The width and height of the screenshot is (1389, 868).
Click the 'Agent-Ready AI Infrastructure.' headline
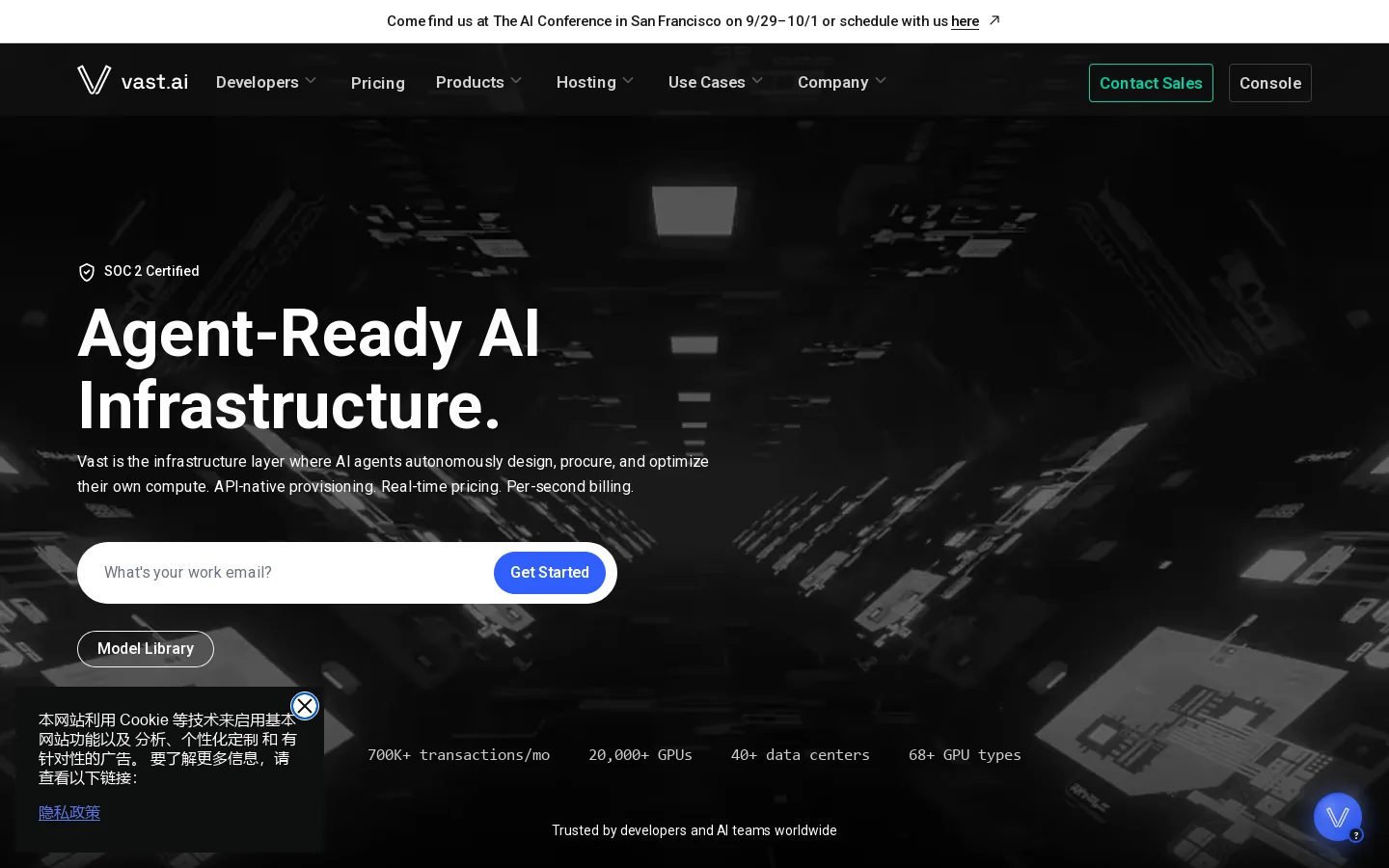[x=309, y=369]
